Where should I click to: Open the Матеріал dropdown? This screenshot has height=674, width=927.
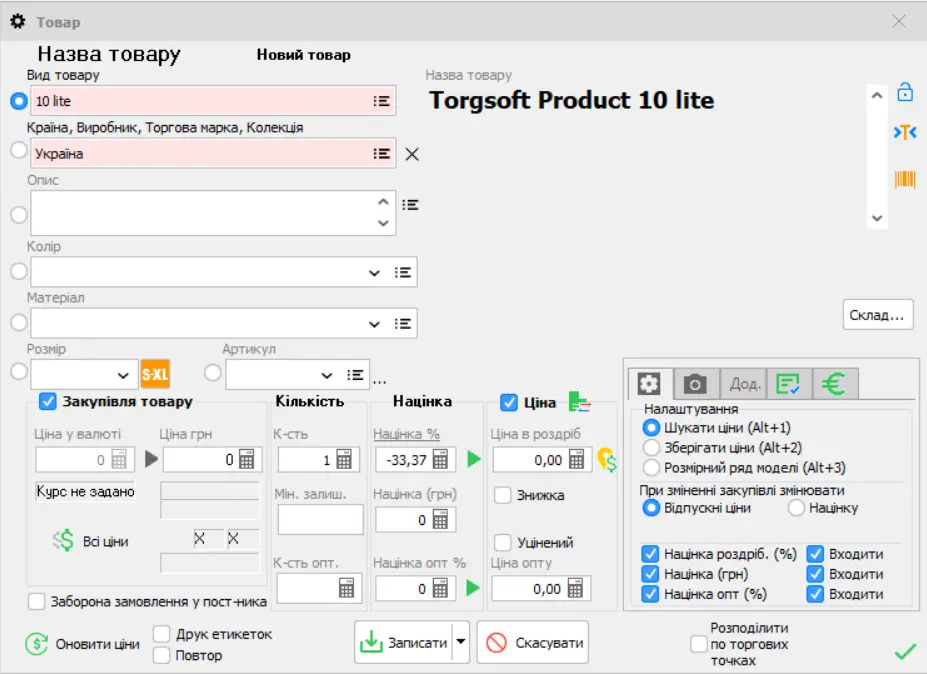click(376, 323)
